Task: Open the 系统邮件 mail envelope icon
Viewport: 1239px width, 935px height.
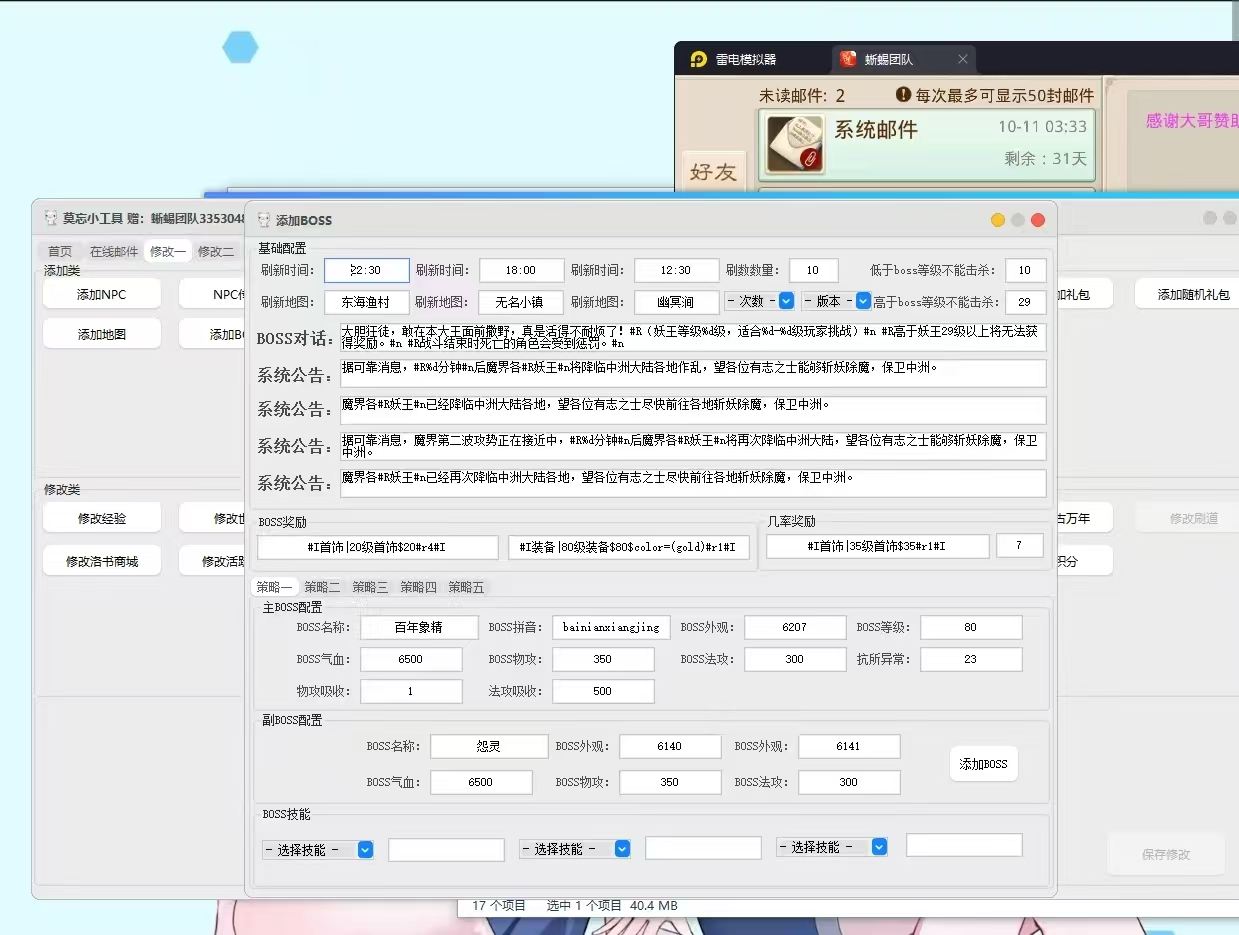Action: click(795, 144)
